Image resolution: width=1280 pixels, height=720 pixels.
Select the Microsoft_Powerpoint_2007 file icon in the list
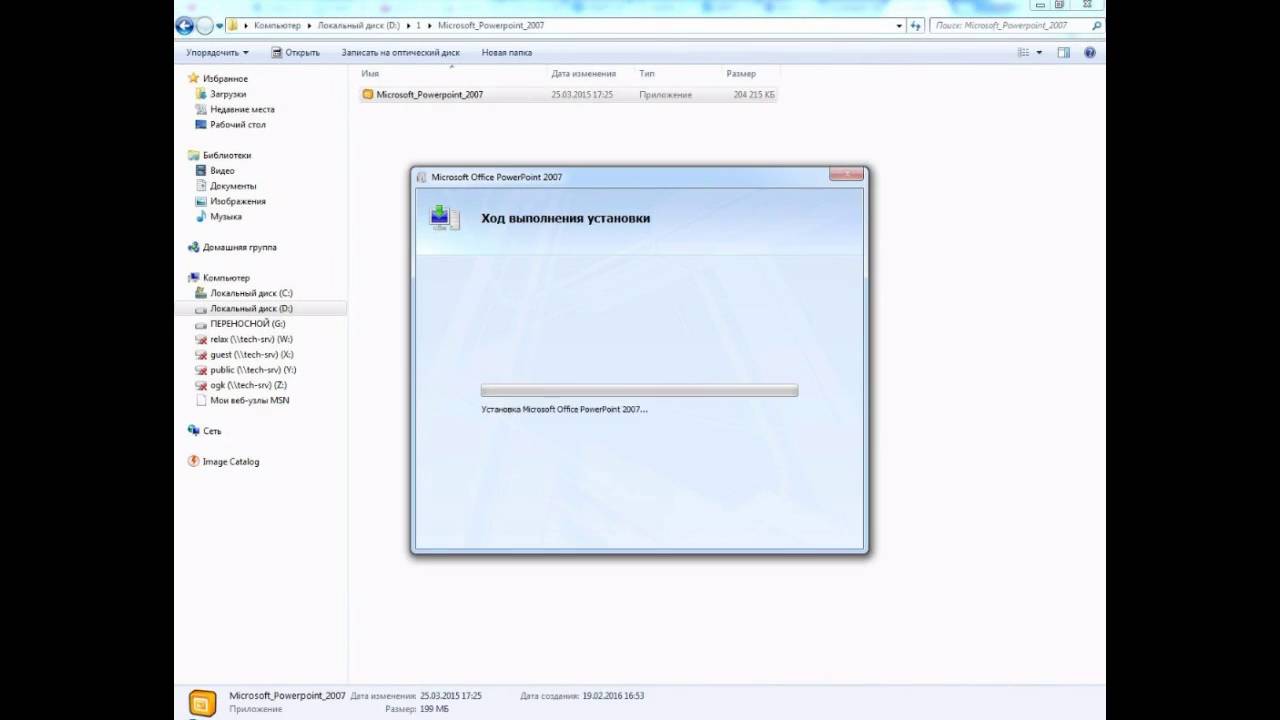368,94
